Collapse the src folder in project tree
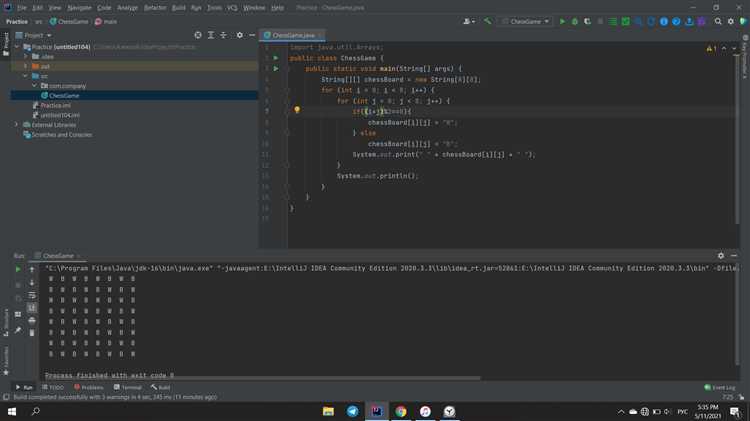Viewport: 750px width, 421px height. coord(25,76)
